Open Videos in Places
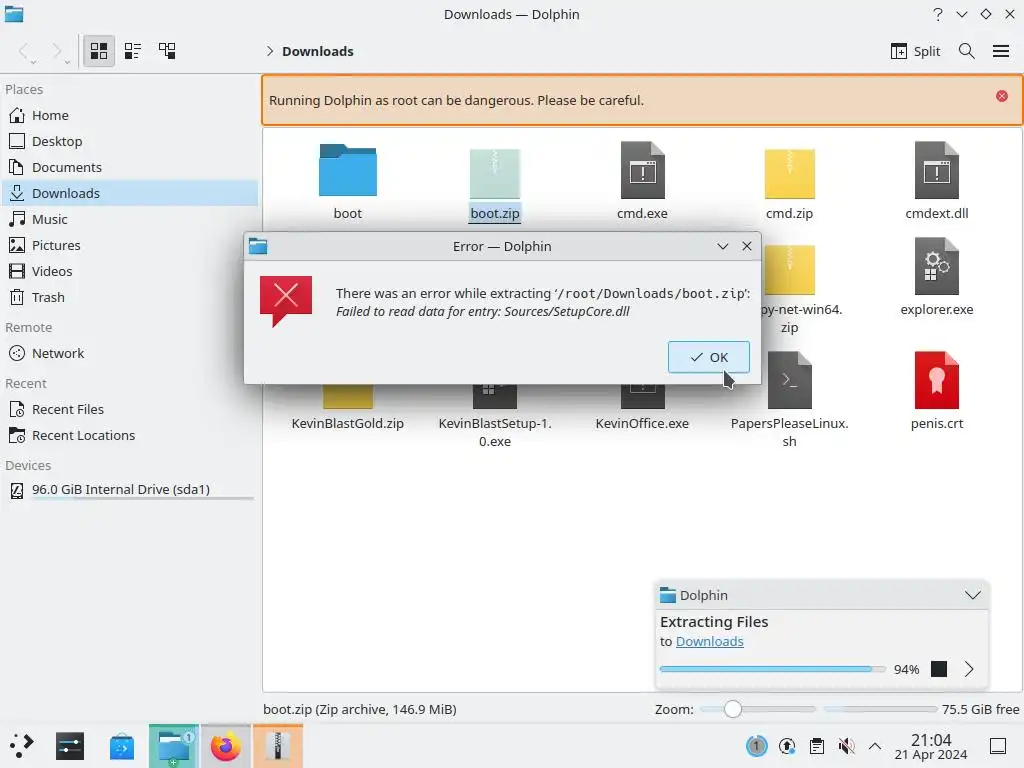The height and width of the screenshot is (768, 1024). (129, 271)
